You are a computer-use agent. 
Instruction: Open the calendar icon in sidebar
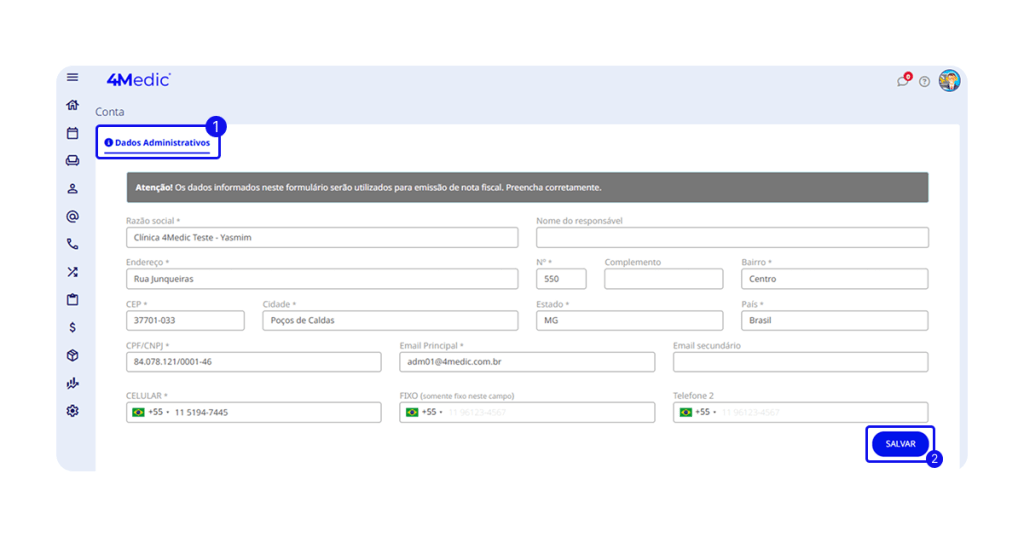tap(72, 133)
